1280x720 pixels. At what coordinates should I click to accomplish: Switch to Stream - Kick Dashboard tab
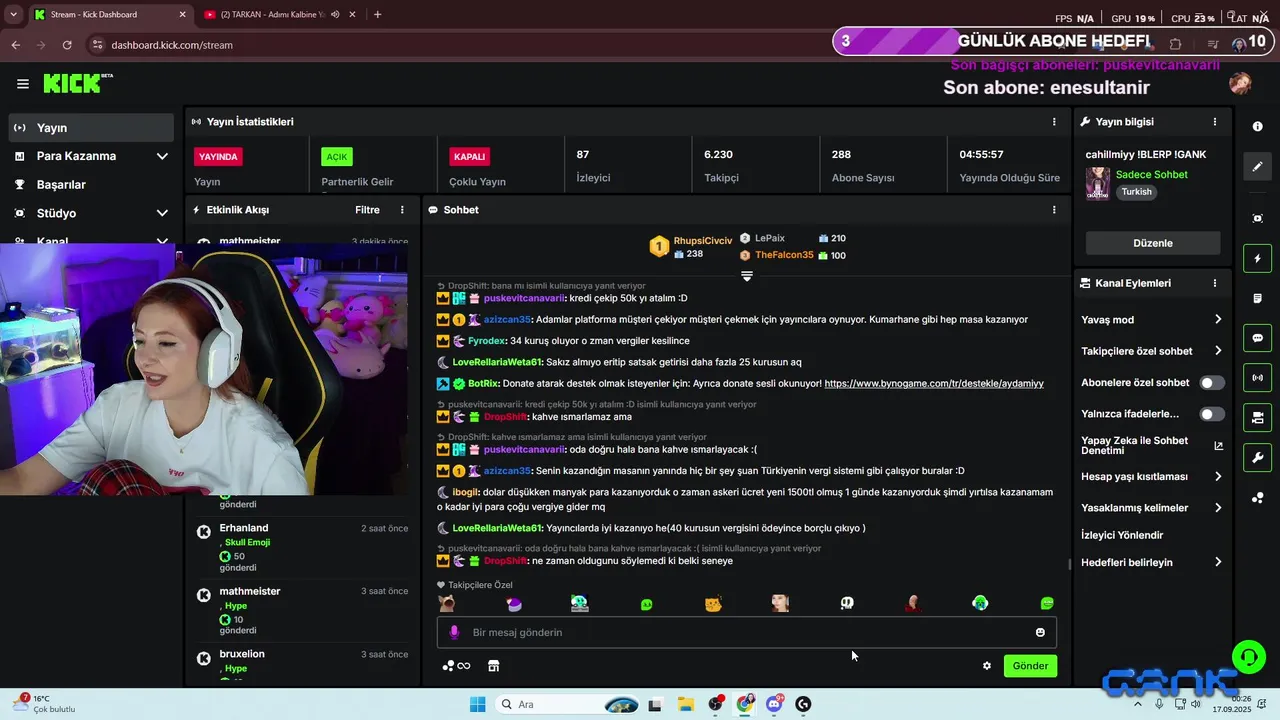[108, 15]
